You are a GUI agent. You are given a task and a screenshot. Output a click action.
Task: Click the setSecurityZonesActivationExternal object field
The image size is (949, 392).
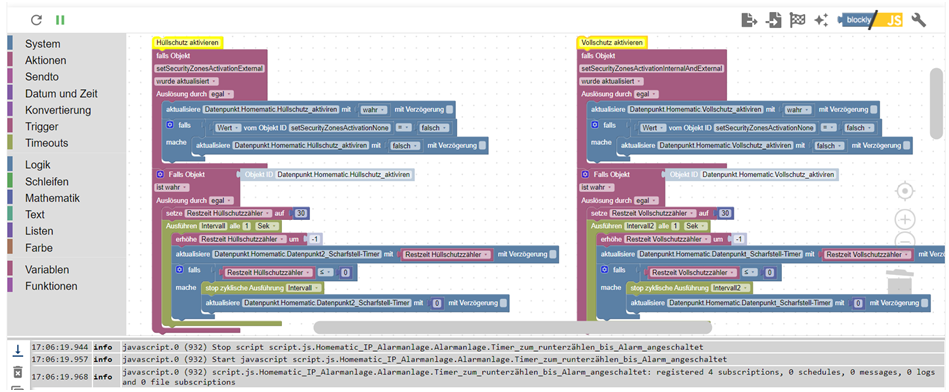(210, 68)
